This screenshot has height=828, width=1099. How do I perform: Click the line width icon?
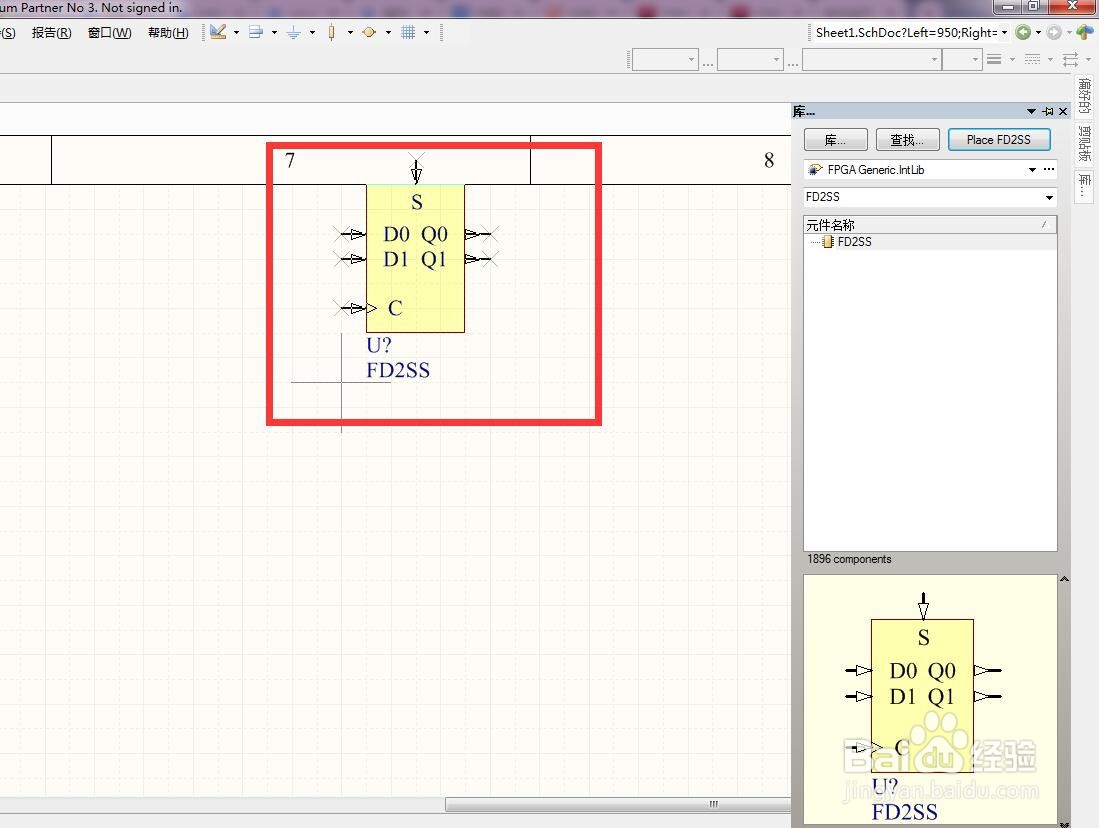click(x=994, y=60)
